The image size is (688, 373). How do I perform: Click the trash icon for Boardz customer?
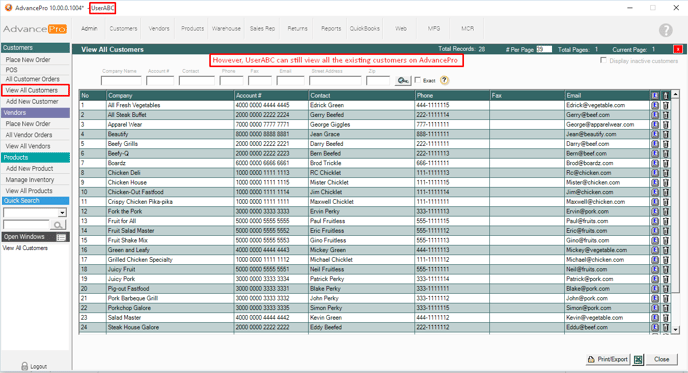click(665, 163)
